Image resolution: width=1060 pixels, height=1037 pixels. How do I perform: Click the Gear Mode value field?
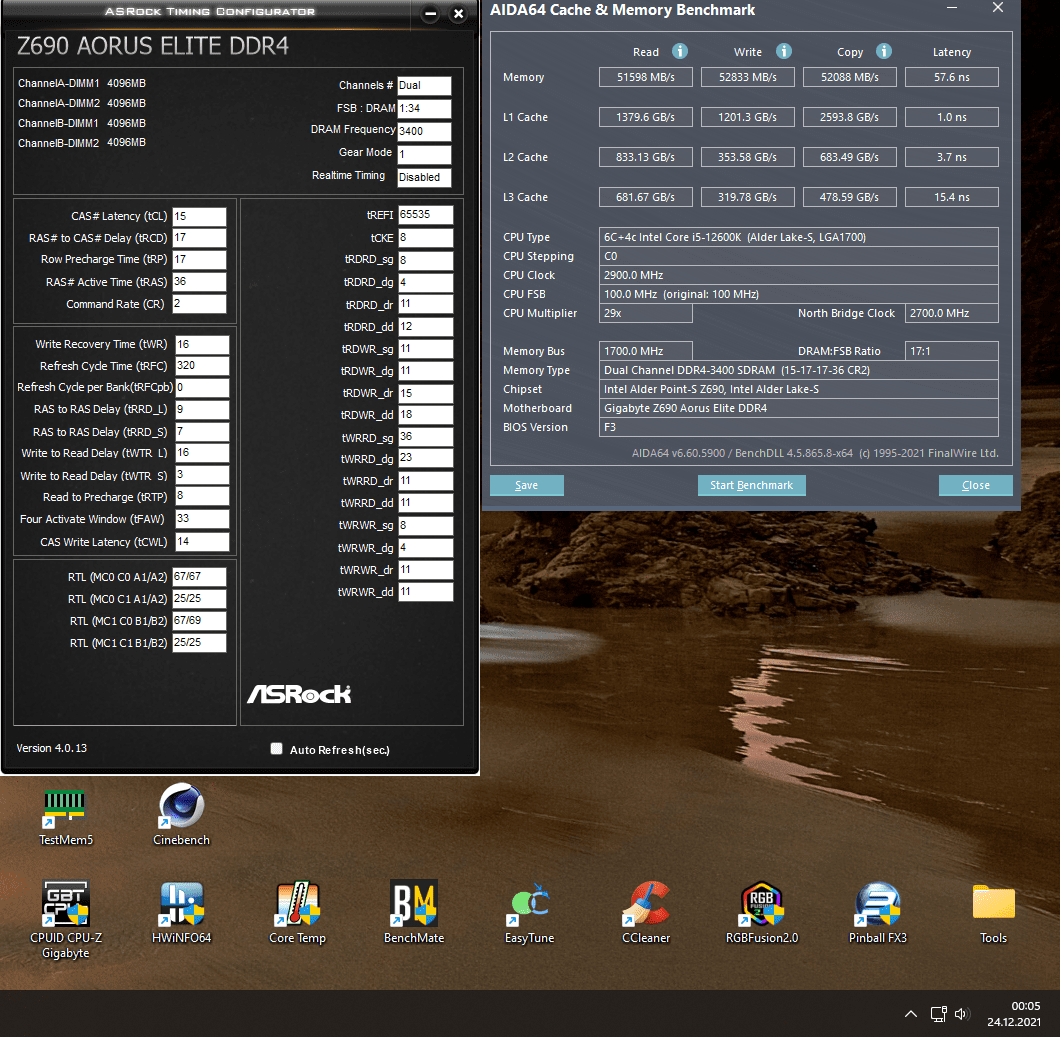pos(424,155)
